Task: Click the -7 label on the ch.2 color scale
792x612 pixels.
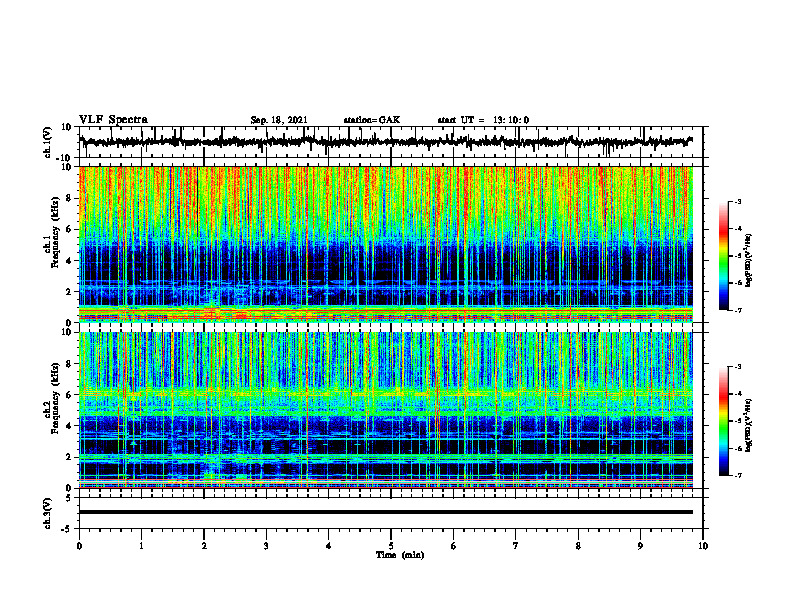Action: [738, 476]
